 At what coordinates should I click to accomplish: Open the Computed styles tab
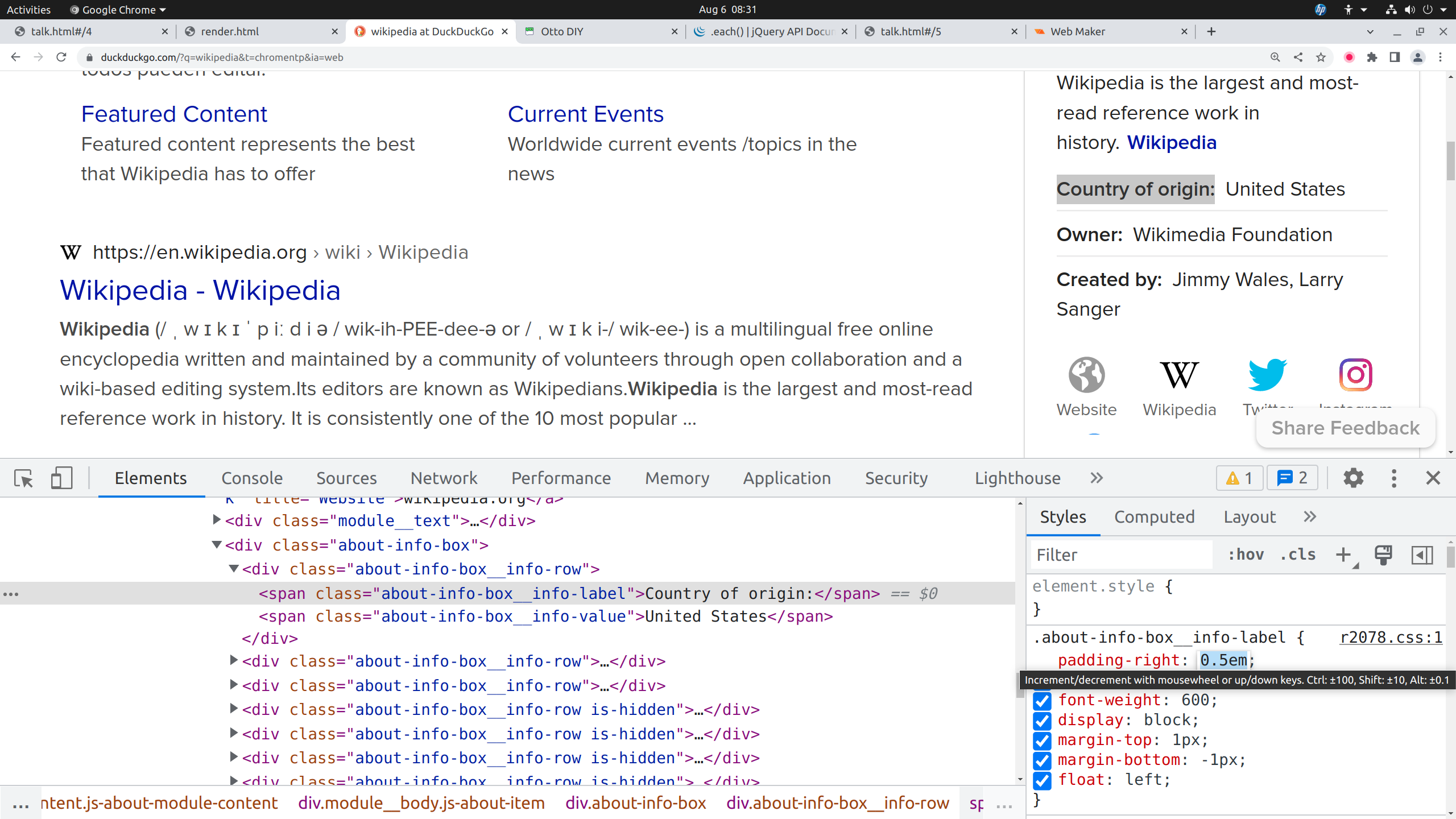1154,517
